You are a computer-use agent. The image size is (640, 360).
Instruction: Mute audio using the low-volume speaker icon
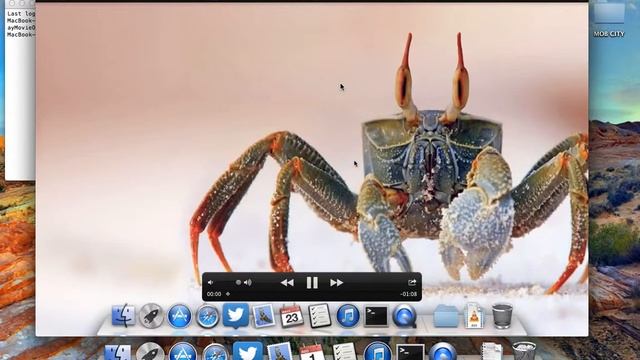coord(211,282)
